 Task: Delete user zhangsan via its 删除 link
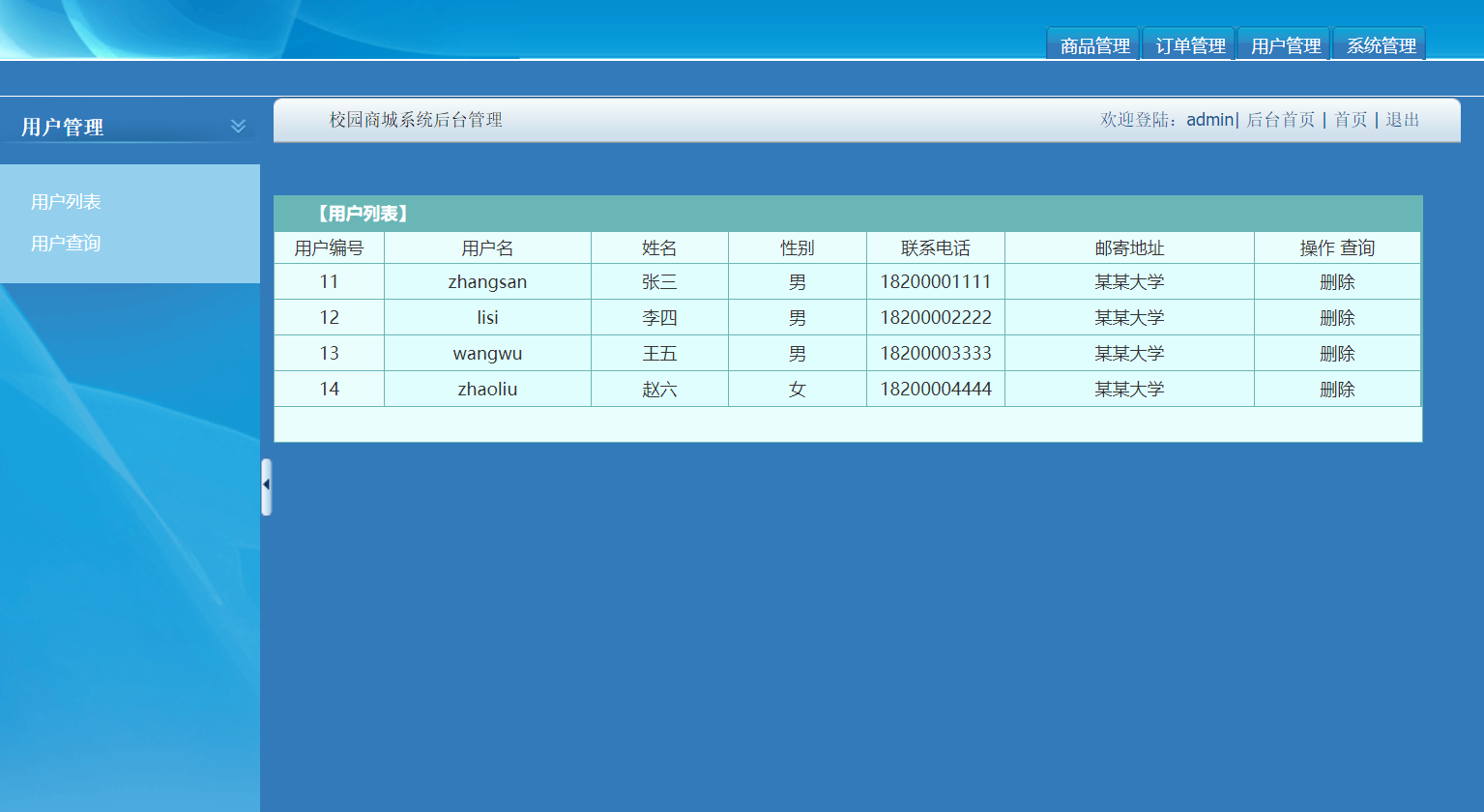[1337, 282]
